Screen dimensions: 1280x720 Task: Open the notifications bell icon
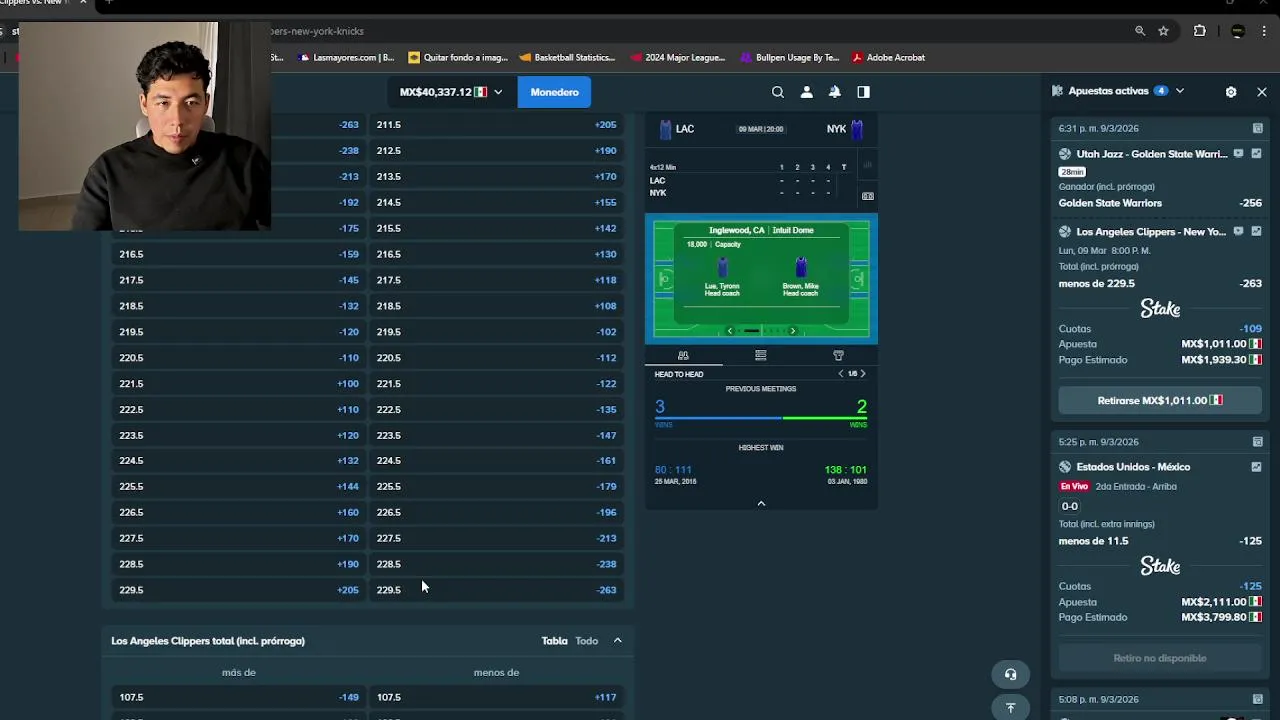[x=834, y=92]
